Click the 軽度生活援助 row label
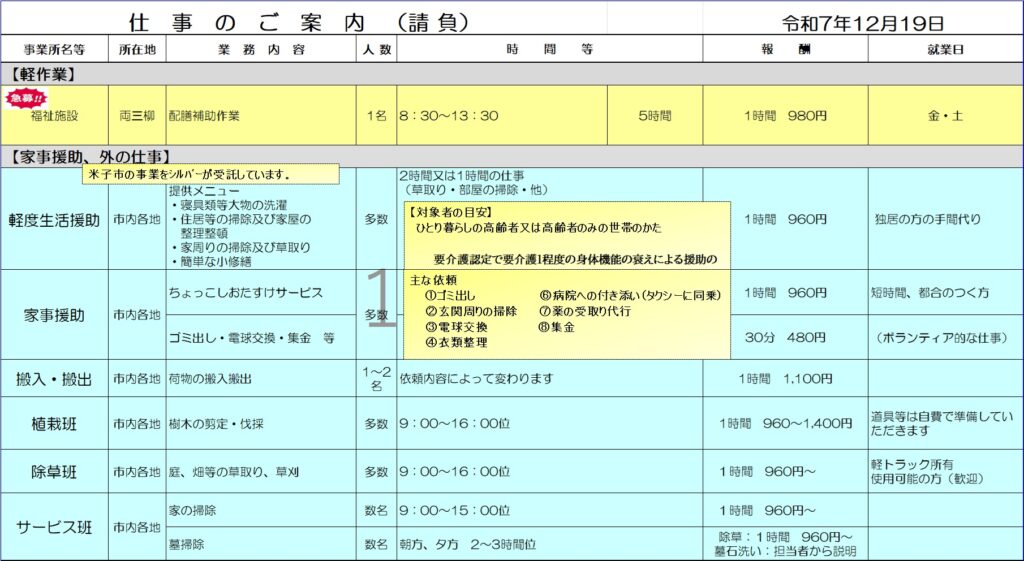The image size is (1024, 561). pos(54,220)
